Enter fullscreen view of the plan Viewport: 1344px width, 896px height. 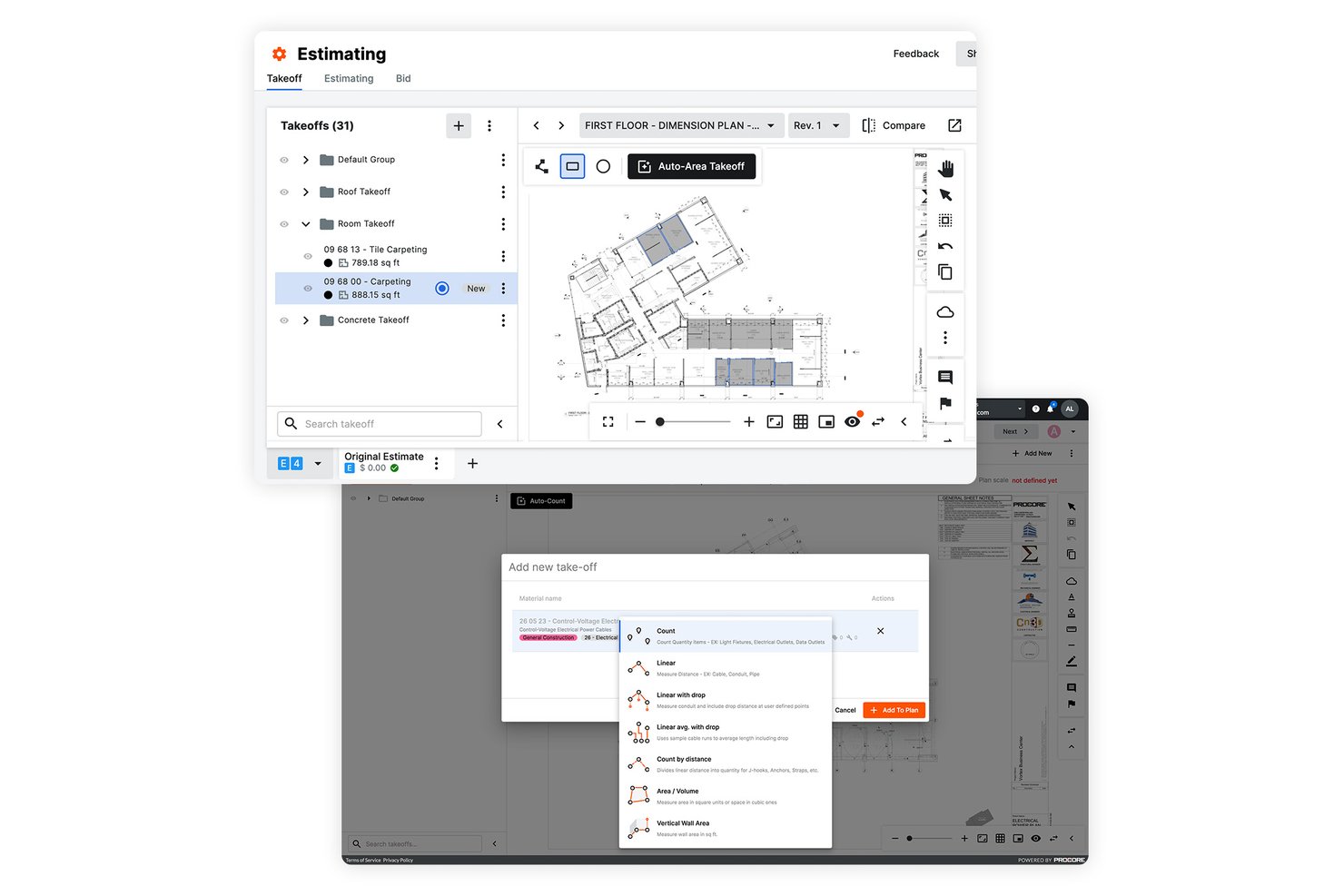(608, 422)
